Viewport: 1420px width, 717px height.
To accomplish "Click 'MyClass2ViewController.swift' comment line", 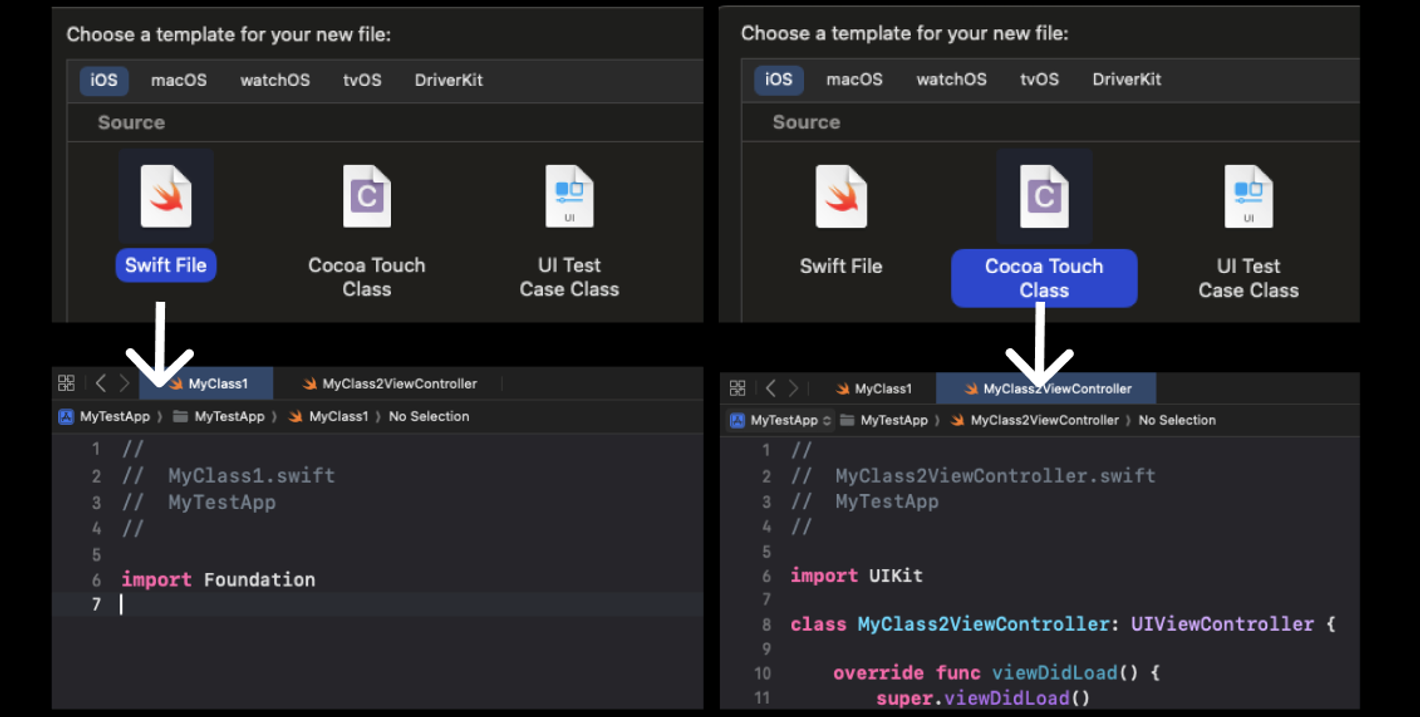I will (973, 476).
